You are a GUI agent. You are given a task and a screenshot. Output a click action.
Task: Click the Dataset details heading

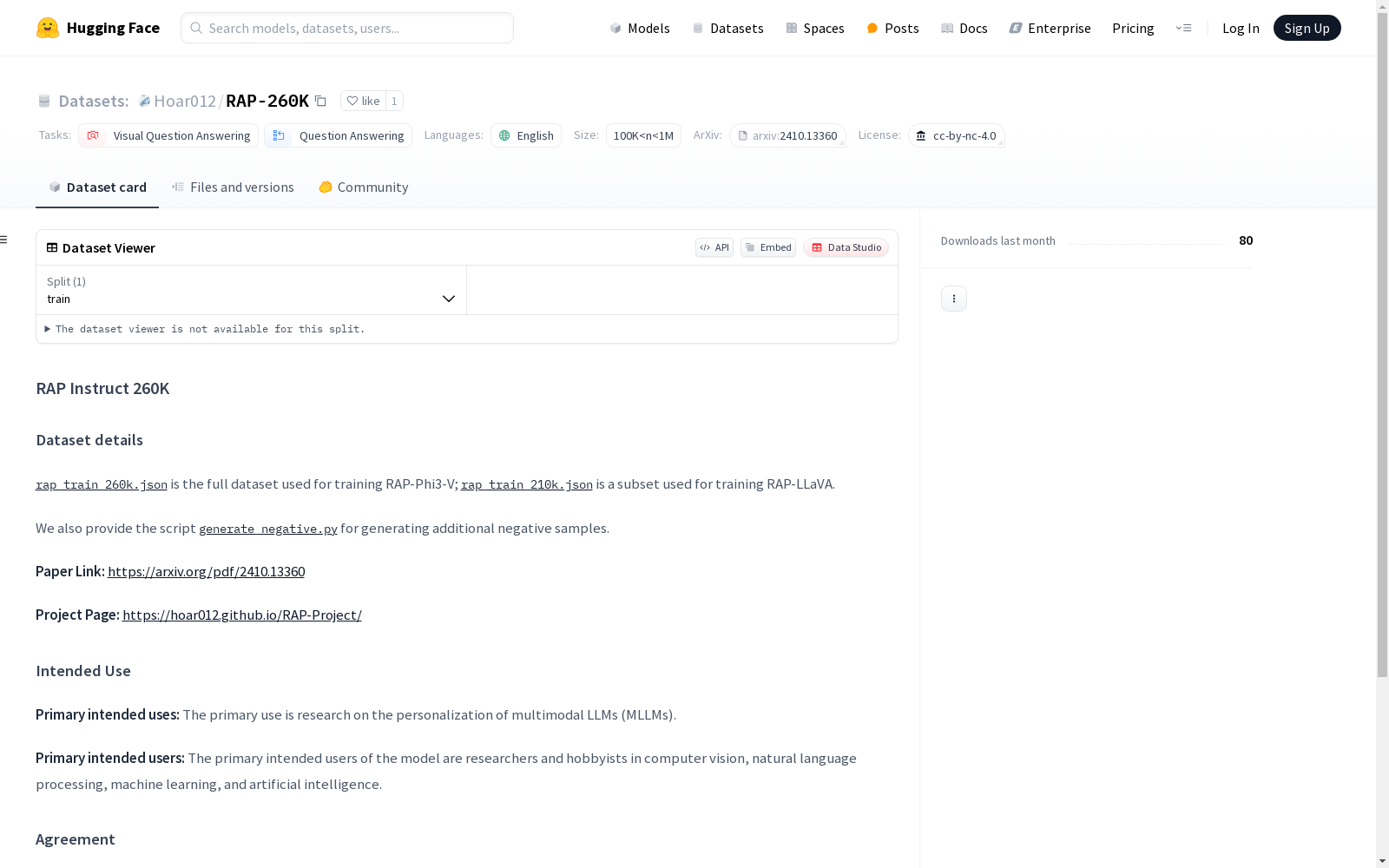[x=89, y=440]
